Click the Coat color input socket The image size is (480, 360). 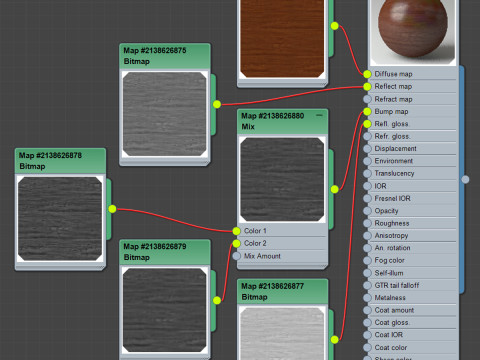[367, 347]
